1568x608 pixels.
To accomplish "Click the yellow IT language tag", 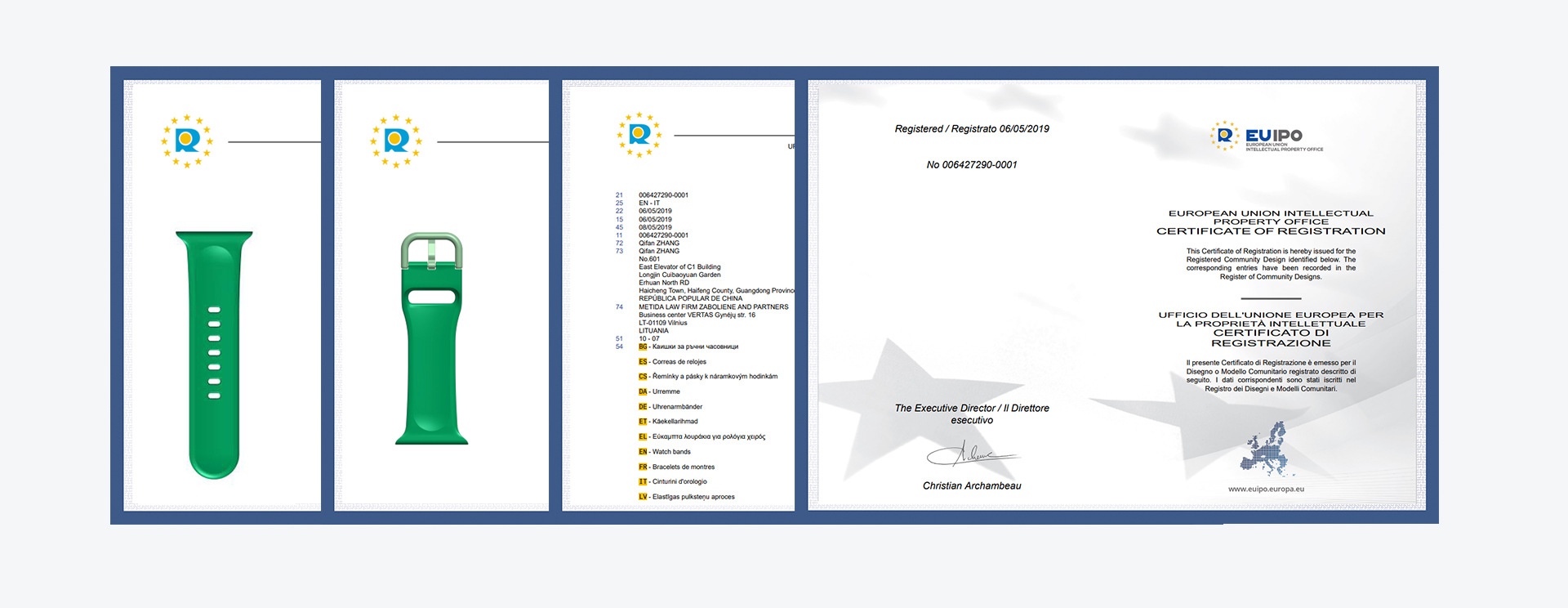I will [643, 482].
